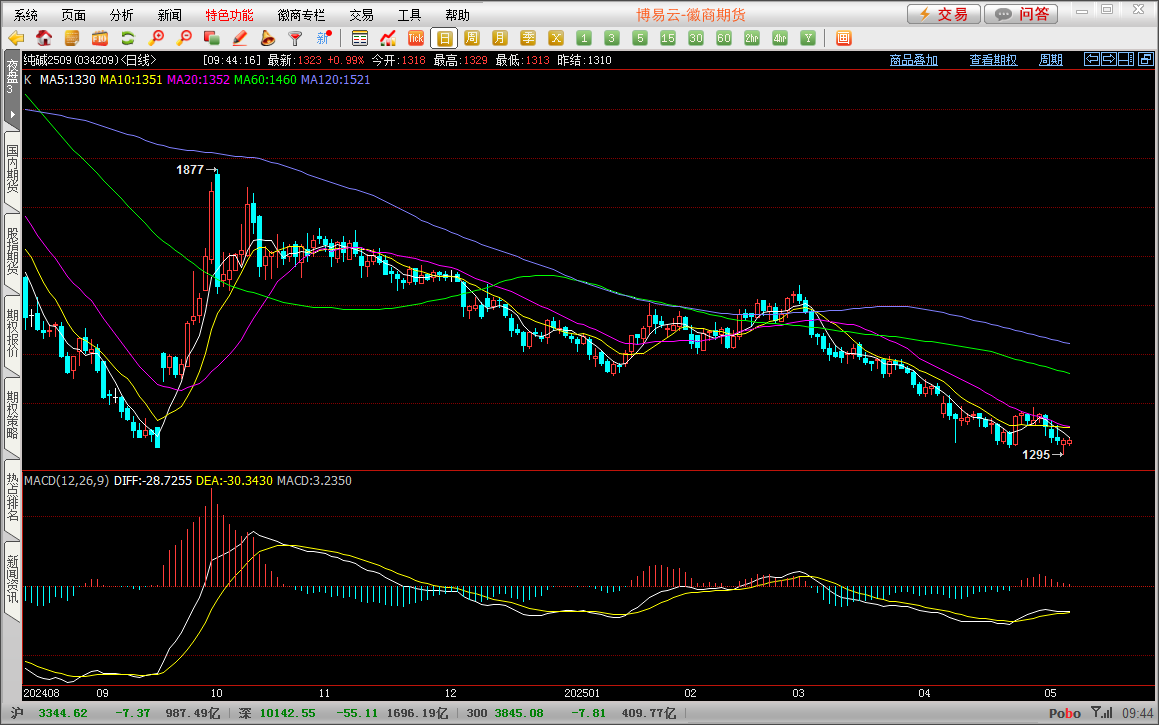This screenshot has width=1159, height=725.
Task: Switch to the 期权策略 side tab
Action: coord(12,415)
